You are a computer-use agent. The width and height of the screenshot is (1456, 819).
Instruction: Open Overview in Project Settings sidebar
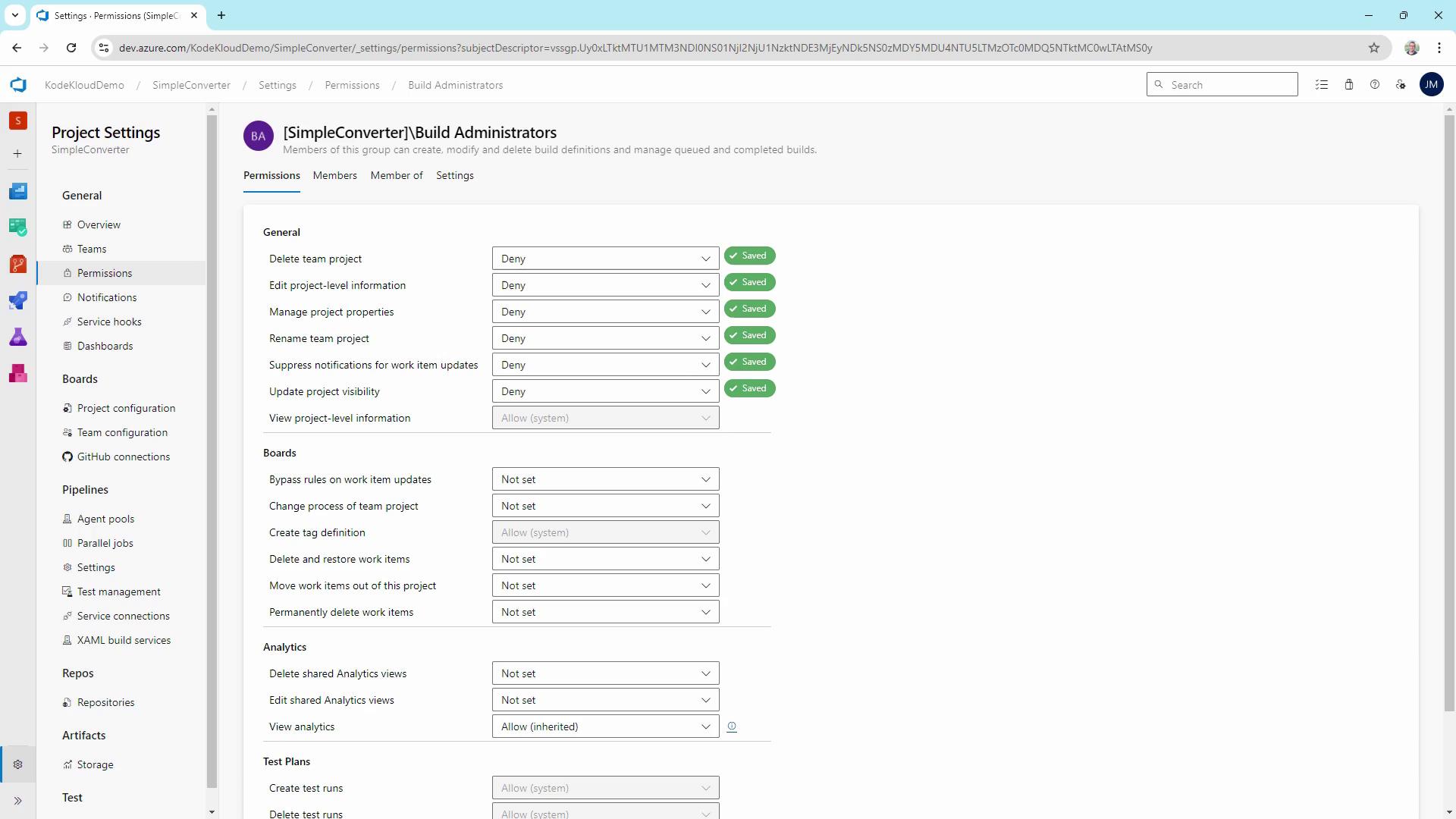coord(99,224)
